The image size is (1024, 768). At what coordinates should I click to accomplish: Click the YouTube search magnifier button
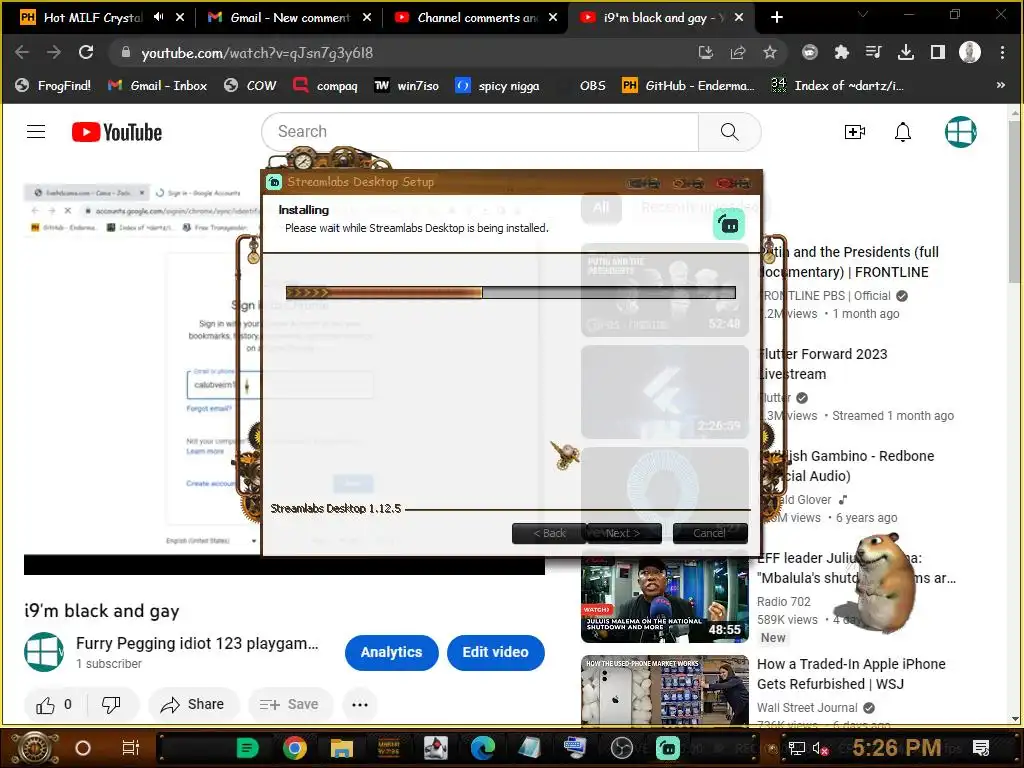[x=729, y=132]
